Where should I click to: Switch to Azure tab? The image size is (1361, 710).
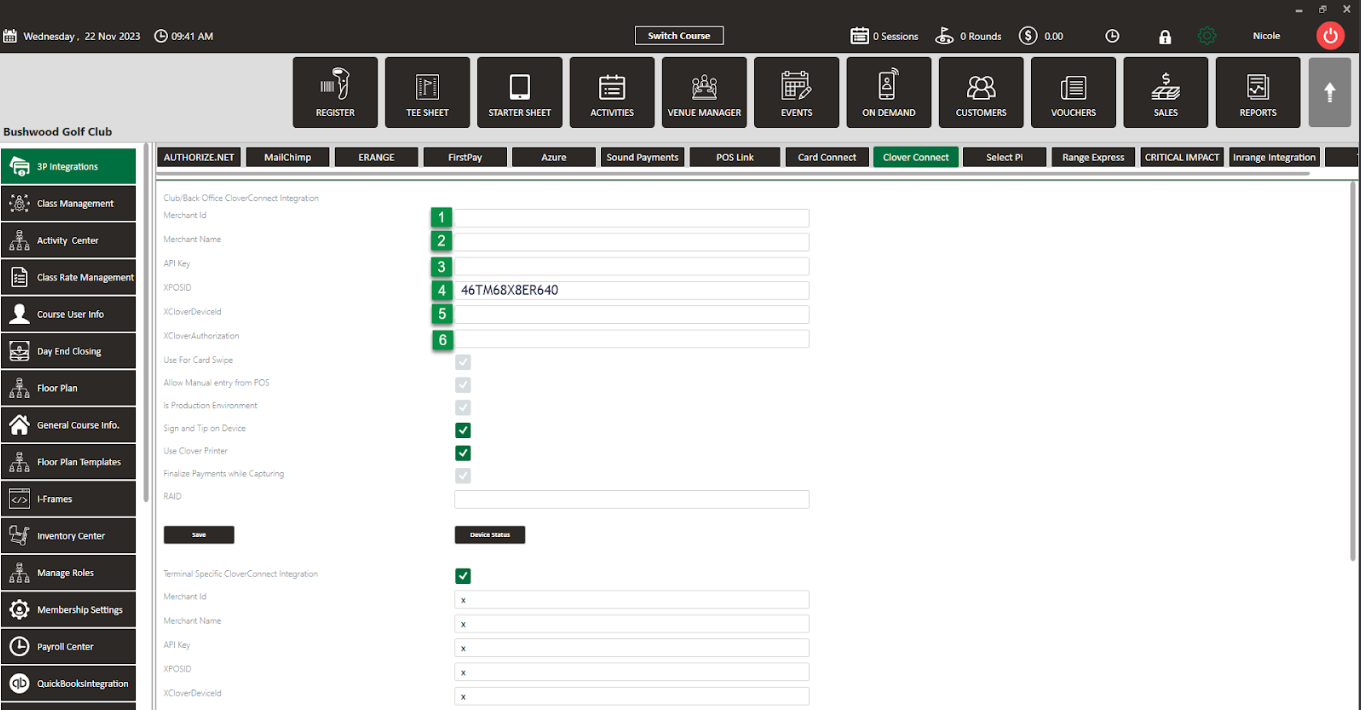click(554, 157)
